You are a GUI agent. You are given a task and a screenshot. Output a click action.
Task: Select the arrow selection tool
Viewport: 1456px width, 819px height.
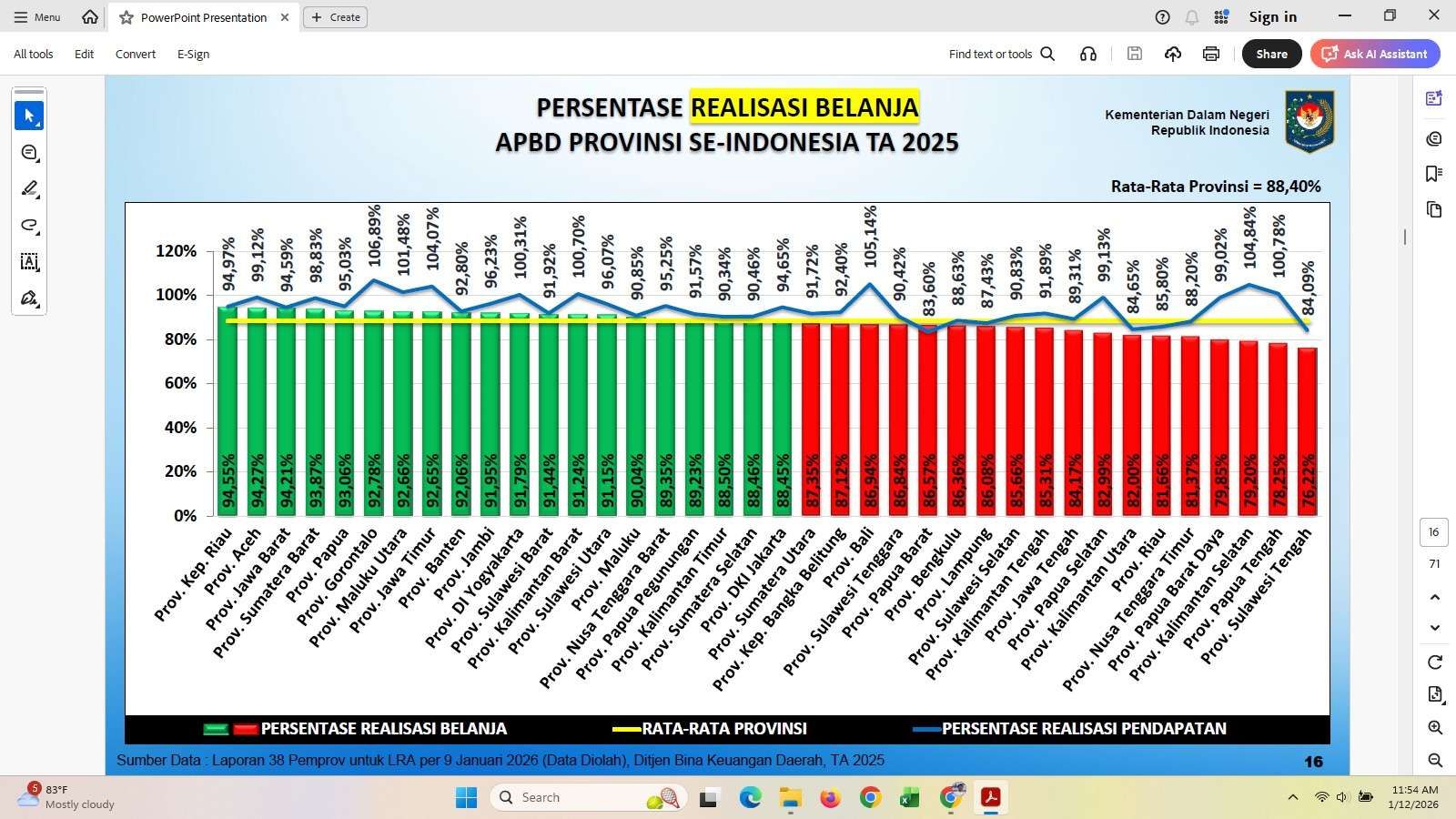(29, 116)
